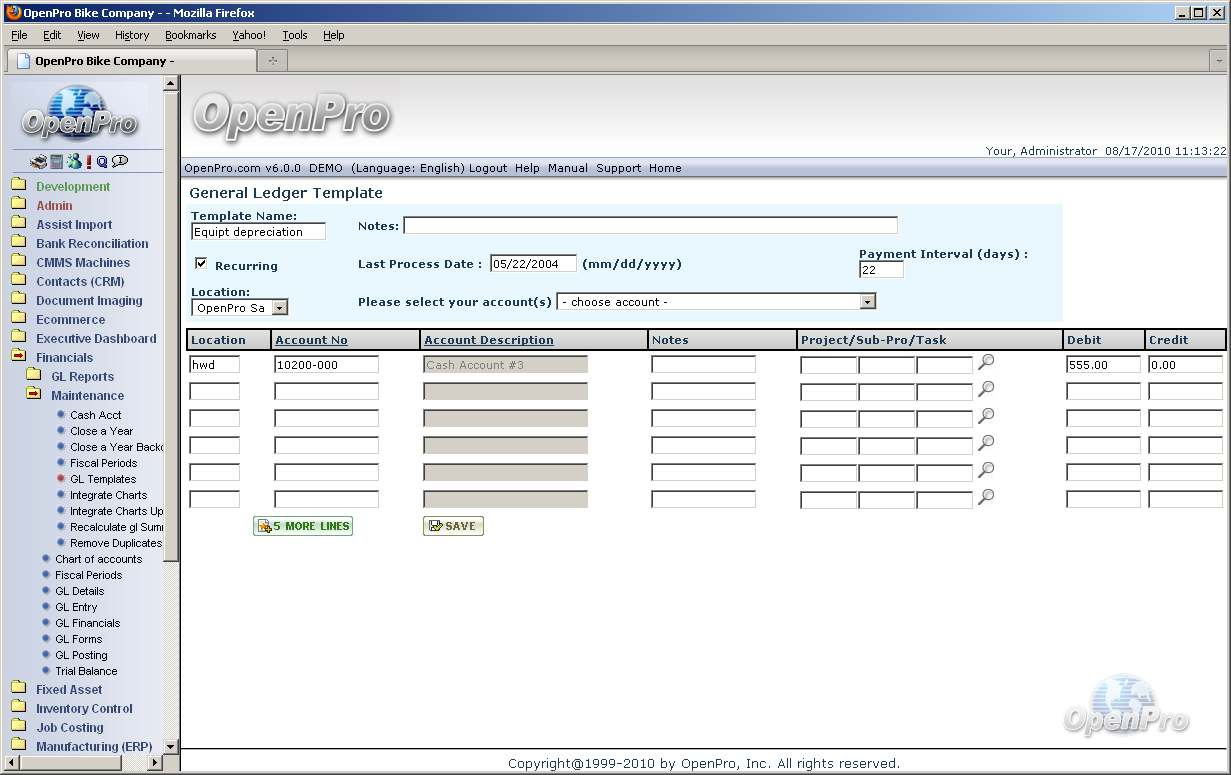1231x775 pixels.
Task: Expand the choose account dropdown
Action: [x=867, y=301]
